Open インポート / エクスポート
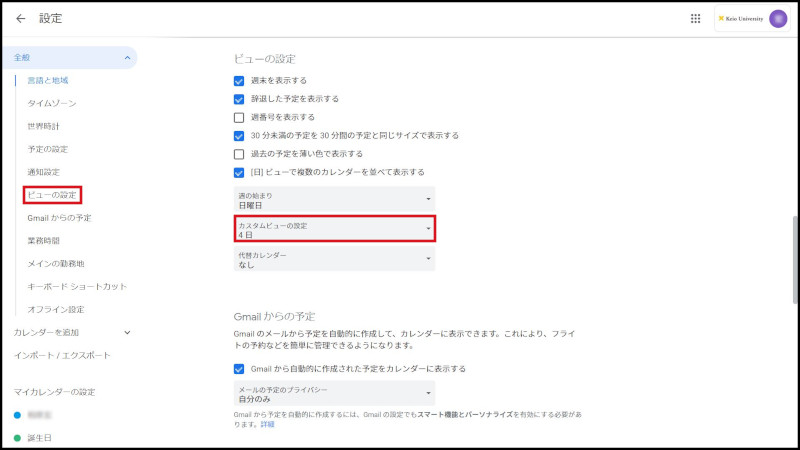800x450 pixels. pyautogui.click(x=62, y=355)
